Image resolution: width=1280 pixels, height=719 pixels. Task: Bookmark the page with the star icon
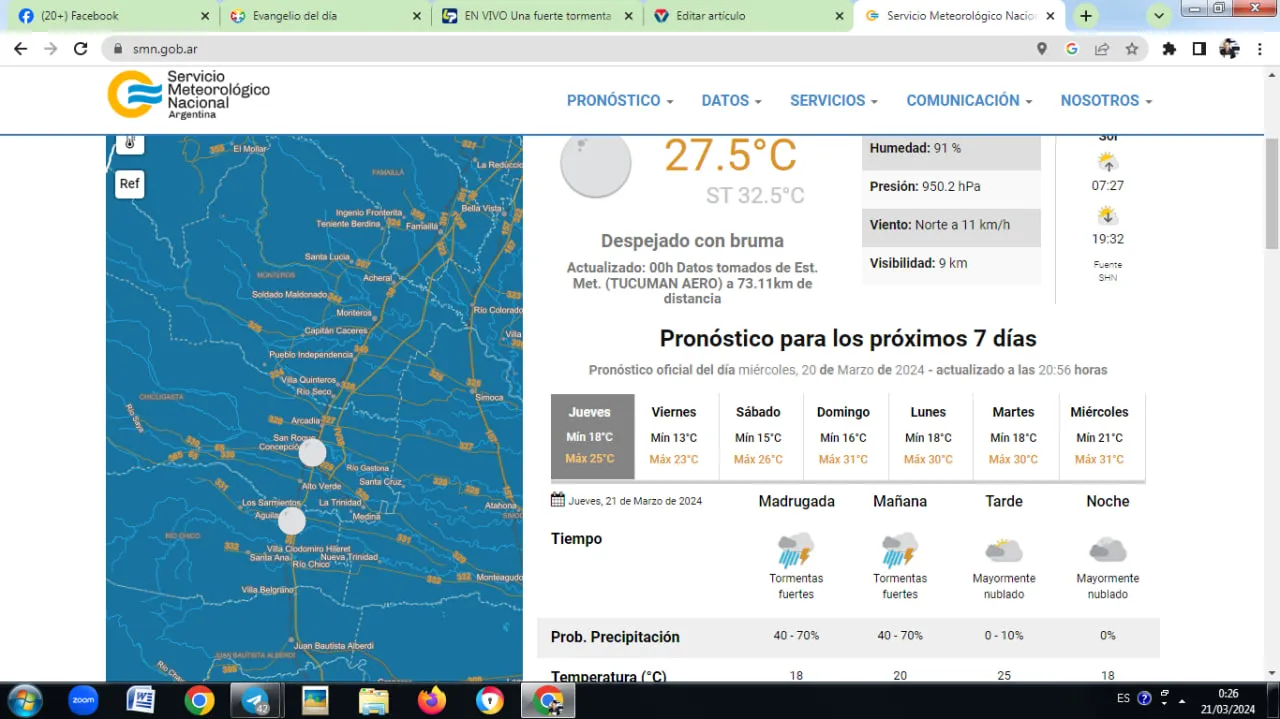click(x=1131, y=48)
